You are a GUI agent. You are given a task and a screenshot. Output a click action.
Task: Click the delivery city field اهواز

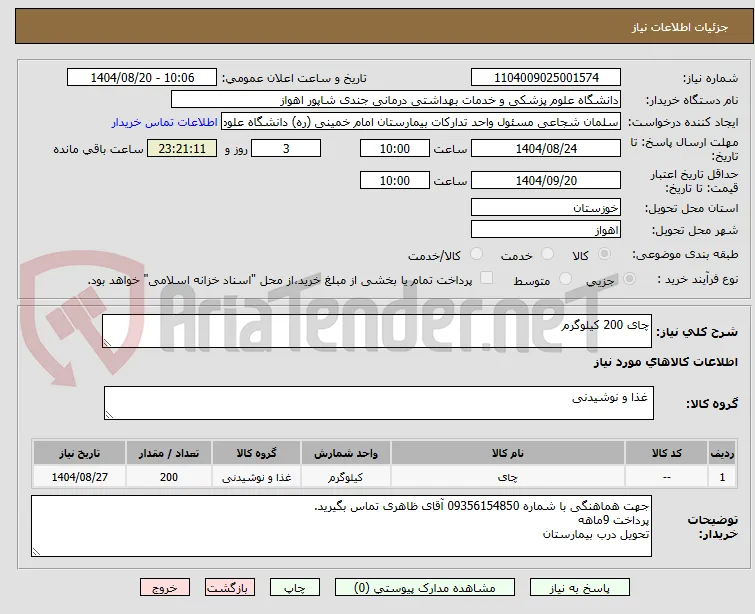coord(546,229)
